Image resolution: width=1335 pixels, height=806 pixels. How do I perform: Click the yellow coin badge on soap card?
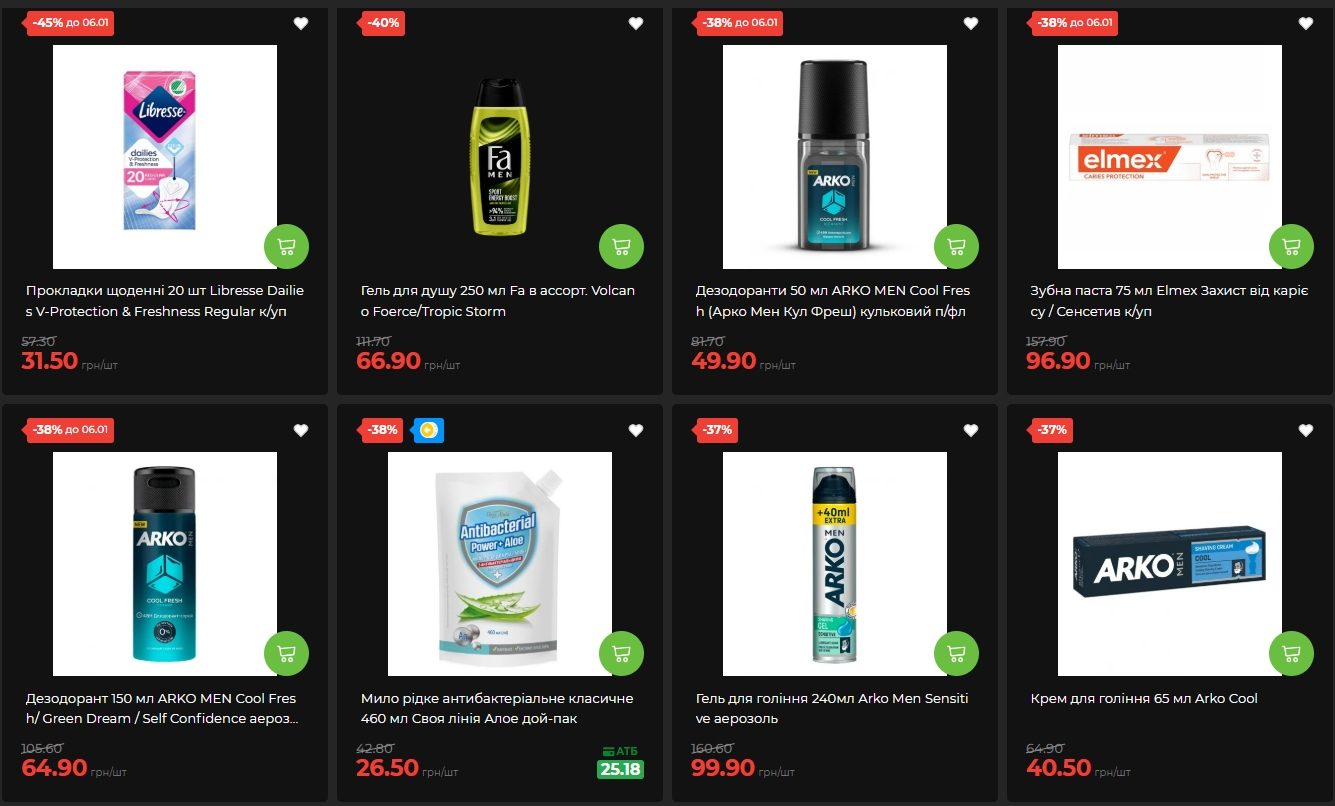tap(428, 431)
